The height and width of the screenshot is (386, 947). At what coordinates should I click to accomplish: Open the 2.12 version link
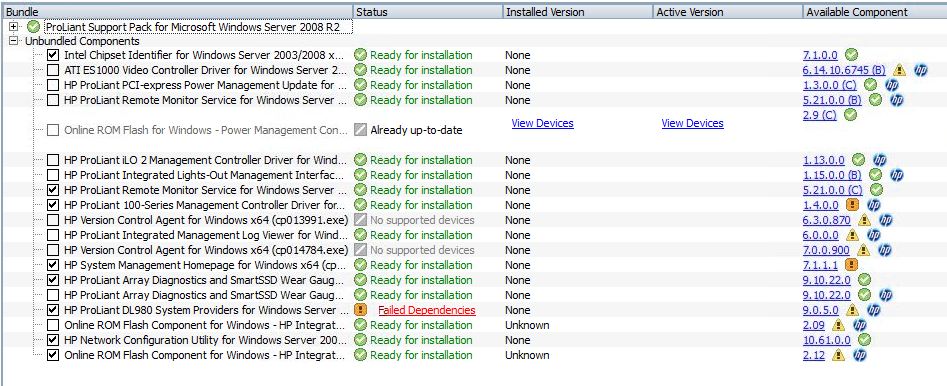814,355
